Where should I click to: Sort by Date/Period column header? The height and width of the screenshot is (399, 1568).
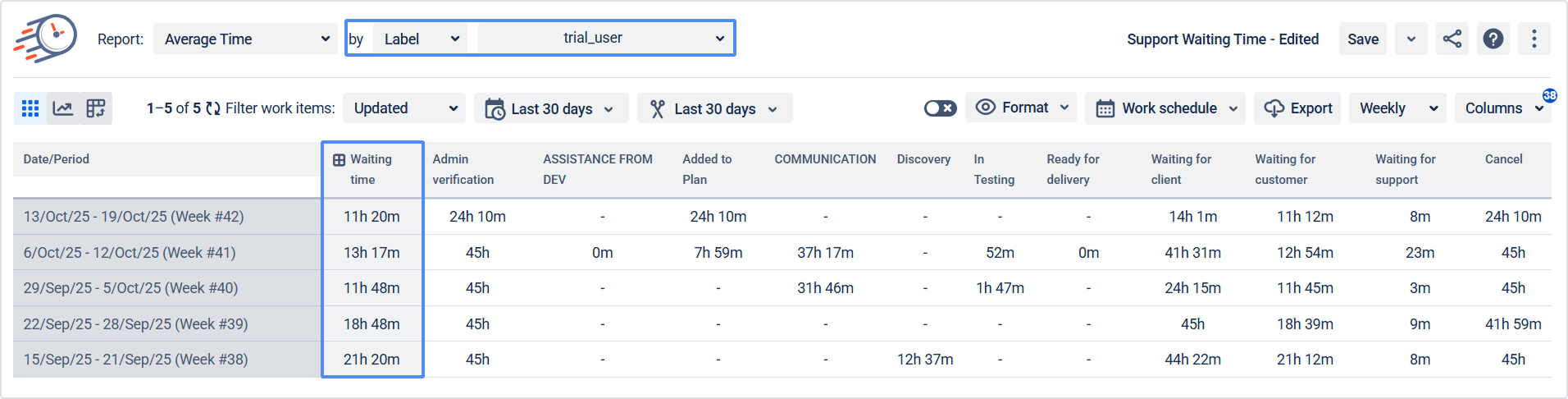point(56,159)
